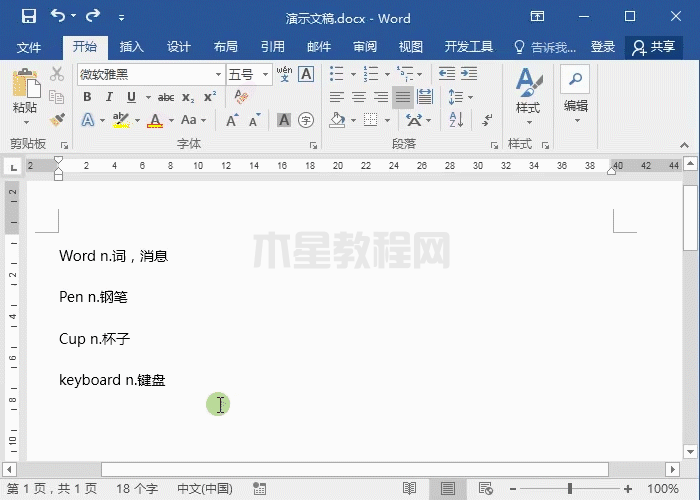Apply red font color
The image size is (700, 500).
click(x=155, y=120)
